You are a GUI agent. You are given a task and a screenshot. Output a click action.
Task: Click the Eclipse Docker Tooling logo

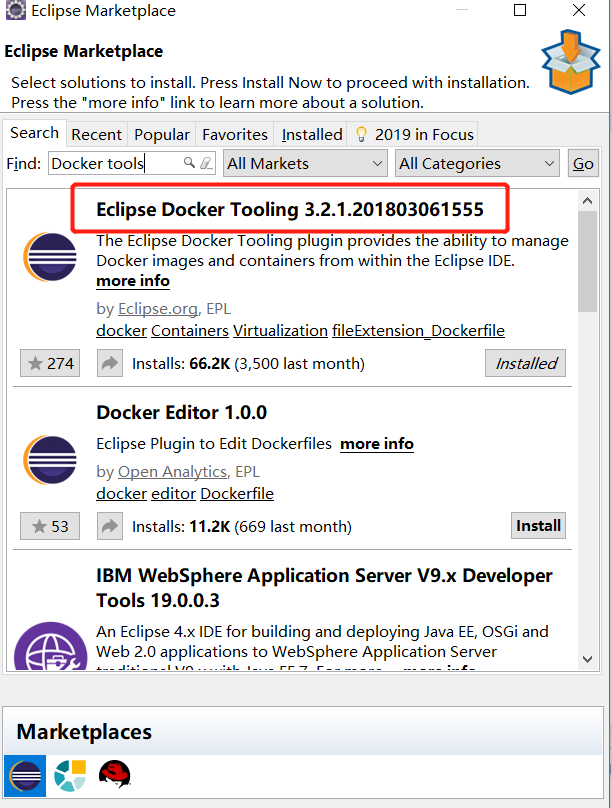click(50, 257)
